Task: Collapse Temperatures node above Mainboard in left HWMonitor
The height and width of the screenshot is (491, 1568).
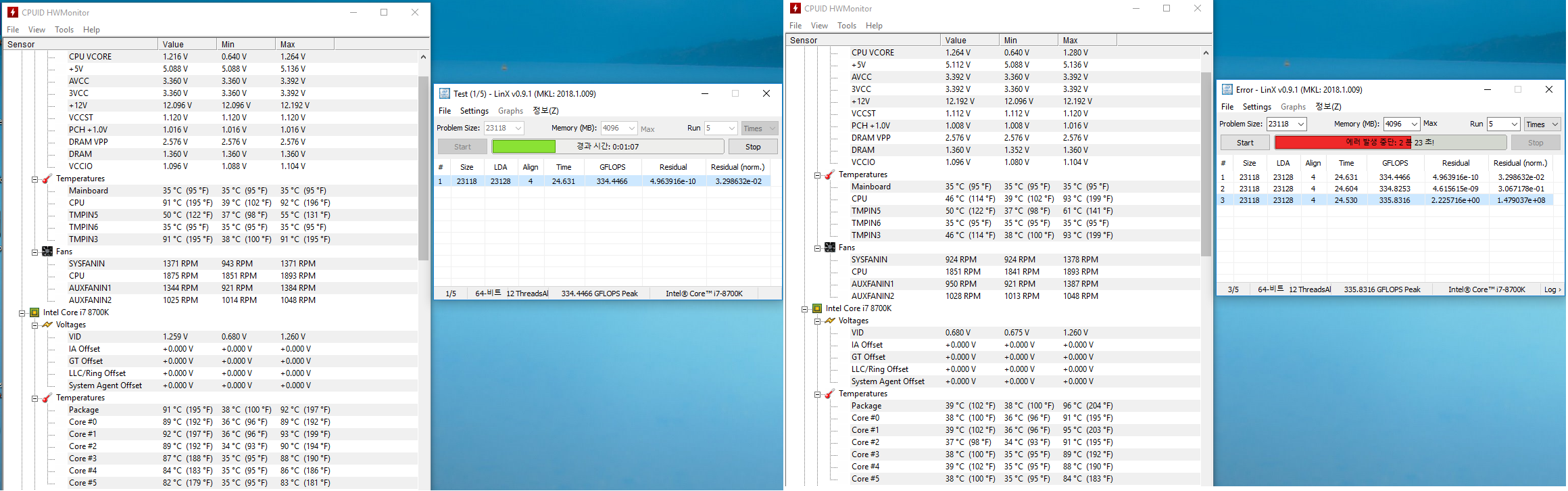Action: pos(34,179)
